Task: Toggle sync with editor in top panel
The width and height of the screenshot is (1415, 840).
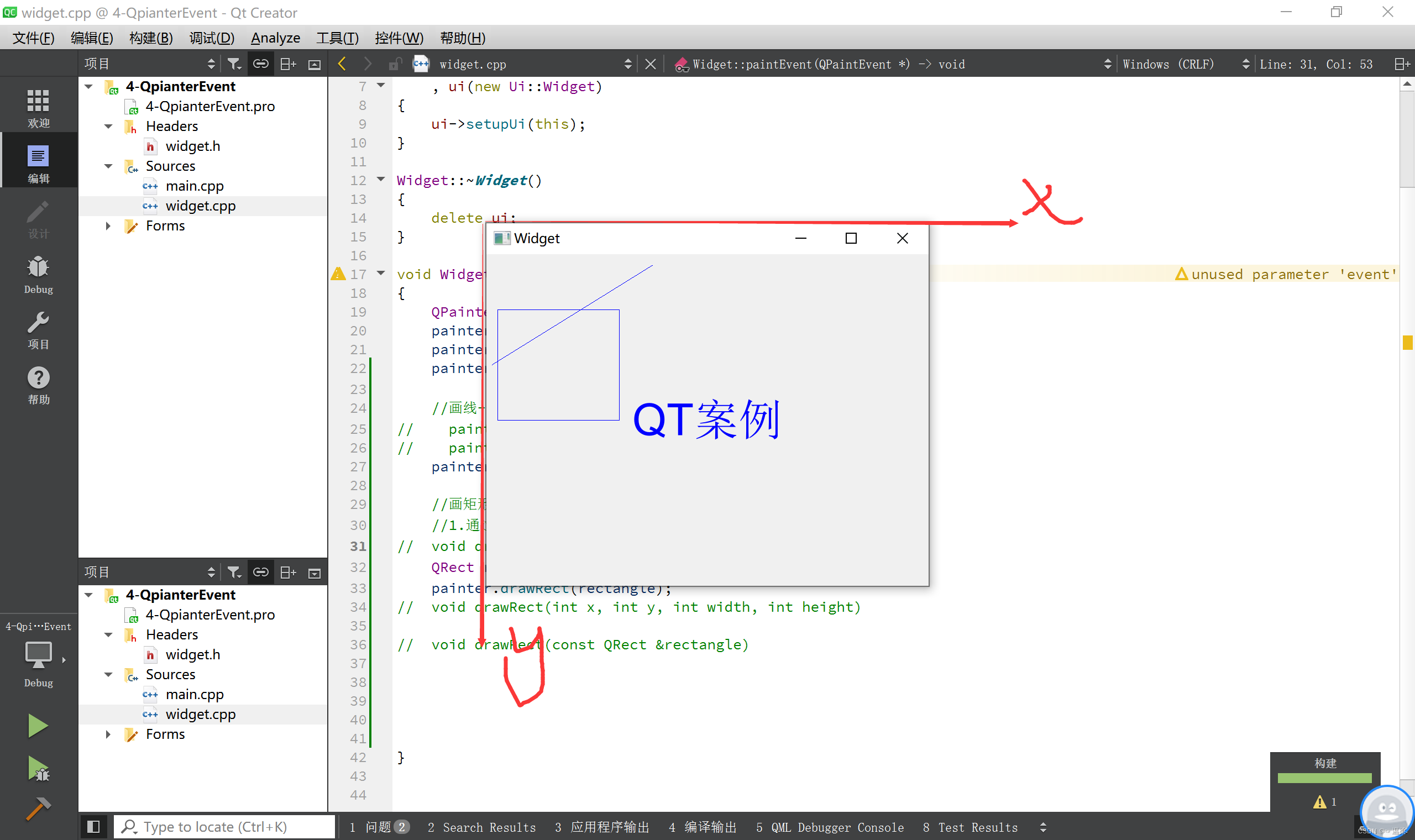Action: (x=260, y=64)
